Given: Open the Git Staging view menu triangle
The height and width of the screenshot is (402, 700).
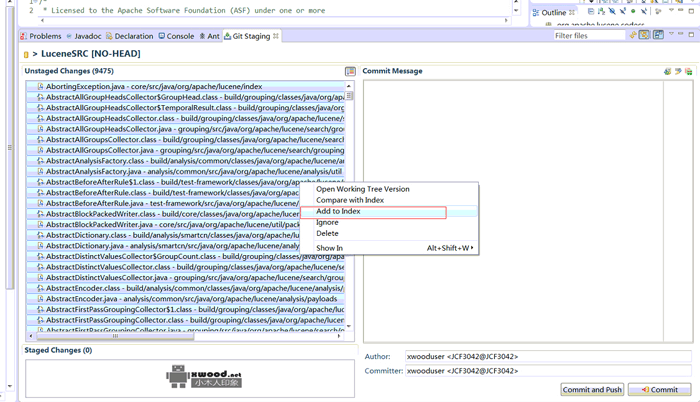Looking at the screenshot, I should [x=671, y=34].
